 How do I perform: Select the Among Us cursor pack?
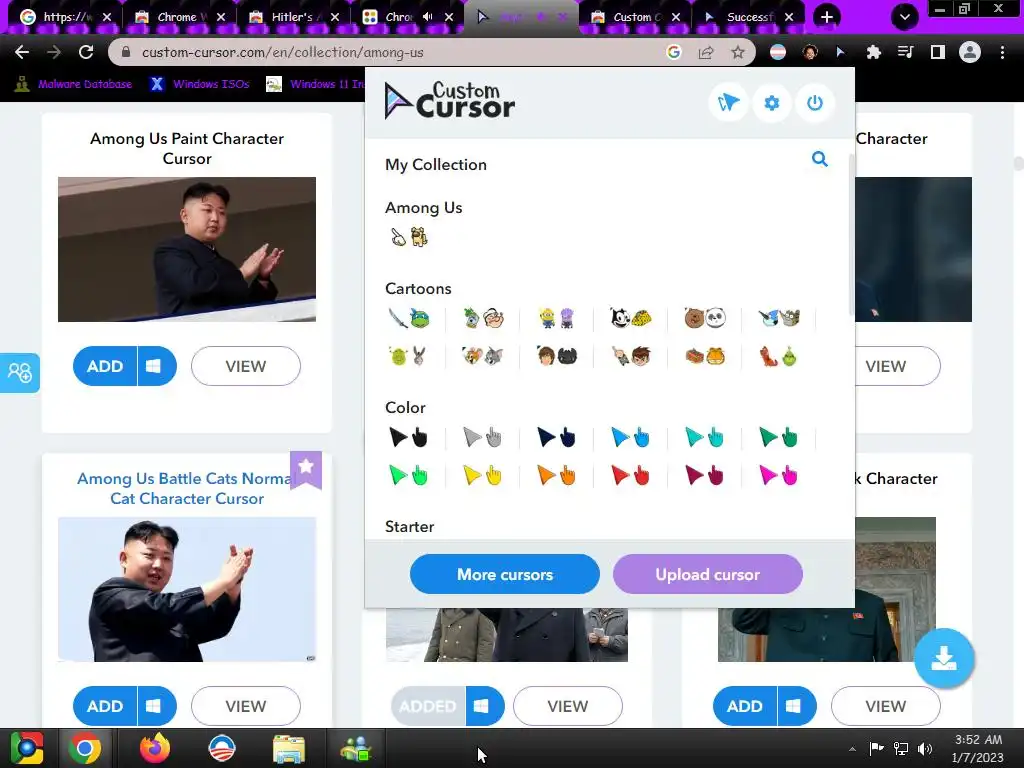coord(409,237)
